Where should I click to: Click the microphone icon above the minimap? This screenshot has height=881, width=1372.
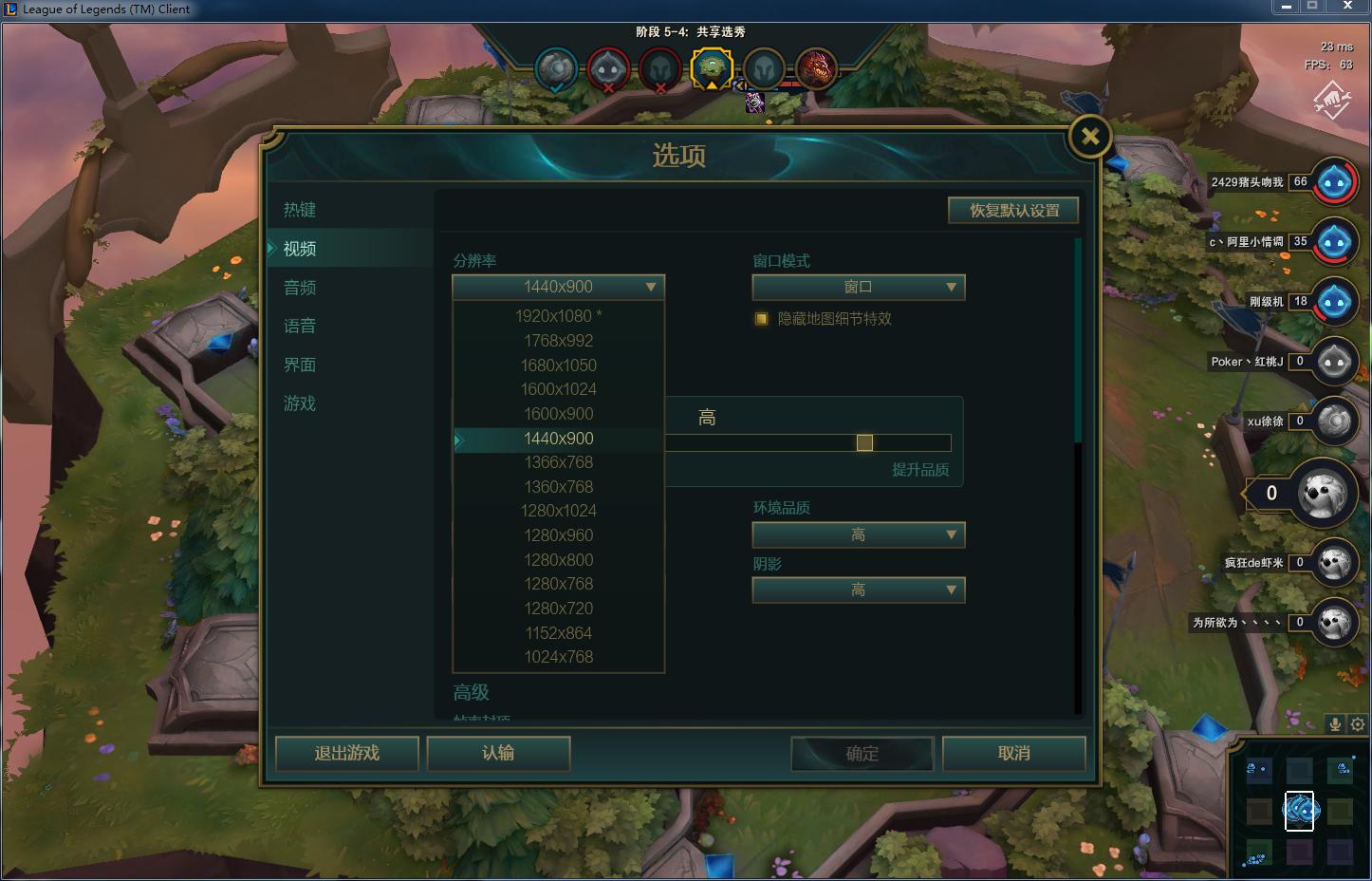1335,724
